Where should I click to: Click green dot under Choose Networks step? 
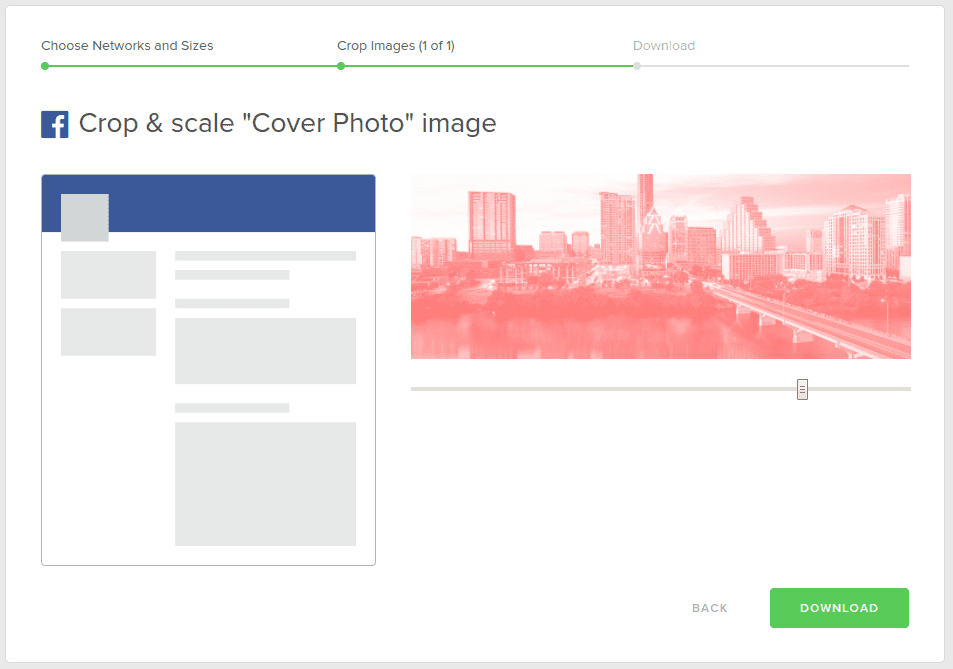pos(45,66)
